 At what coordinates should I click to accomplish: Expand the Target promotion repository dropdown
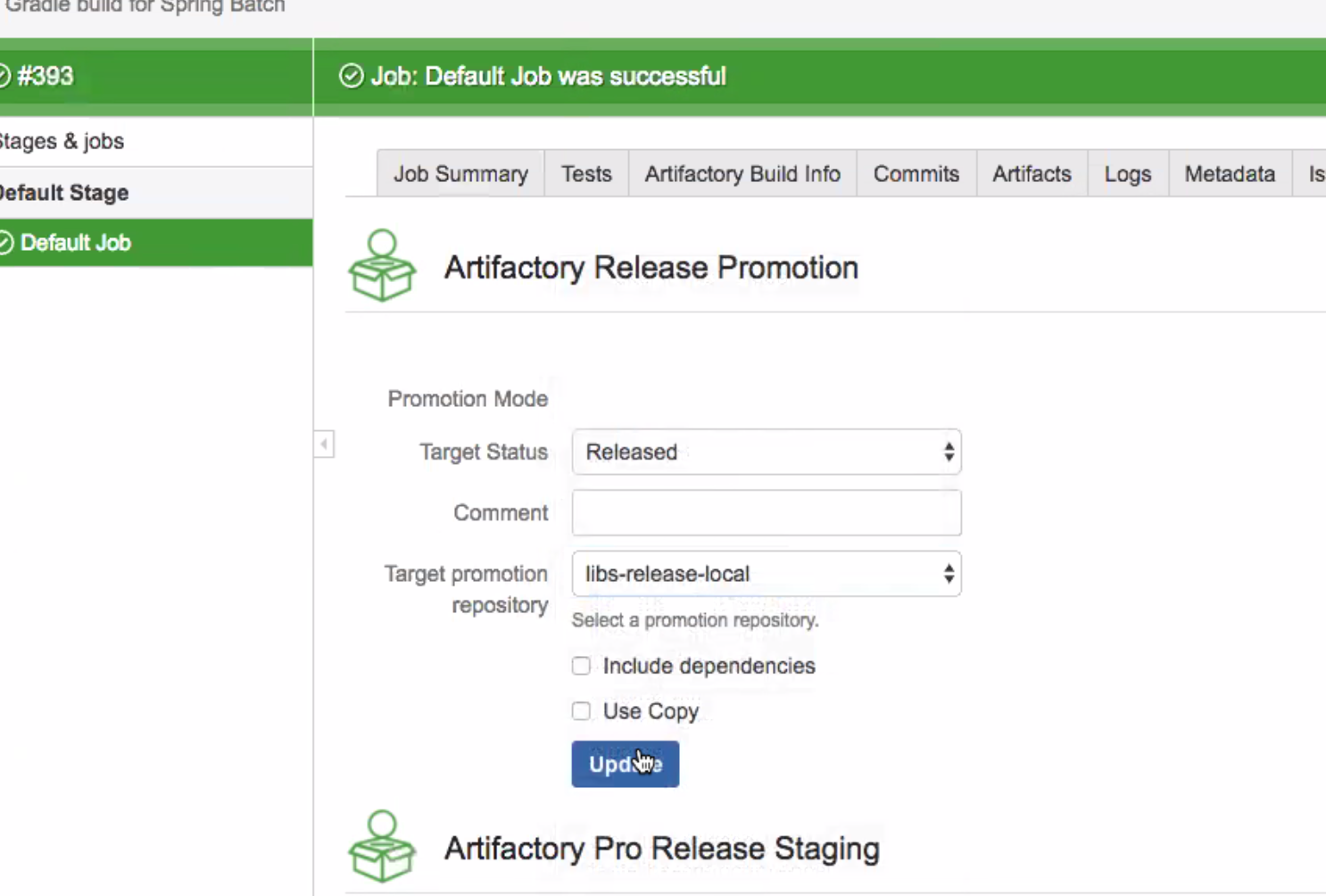click(x=767, y=573)
